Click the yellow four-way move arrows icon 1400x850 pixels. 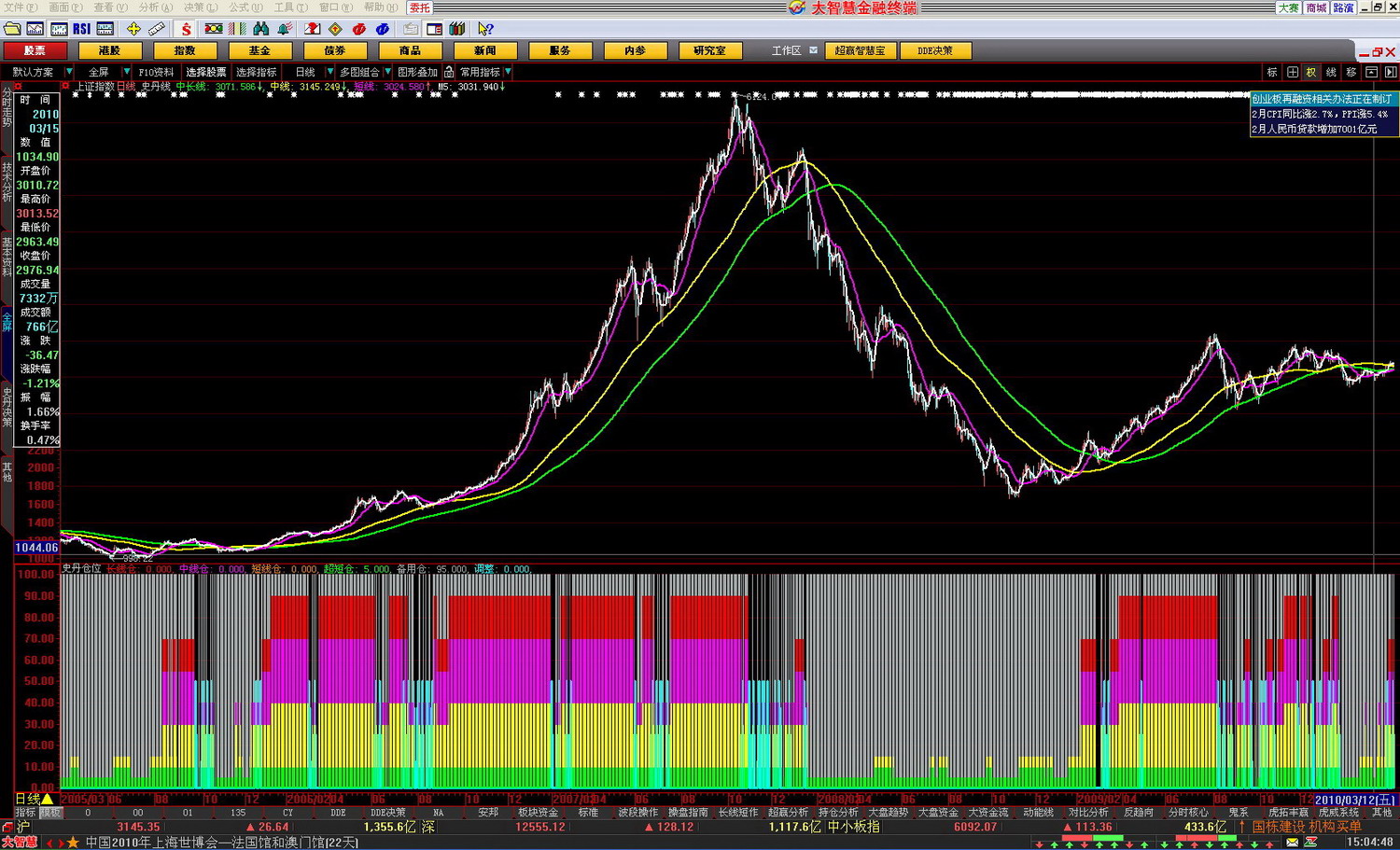[x=133, y=29]
